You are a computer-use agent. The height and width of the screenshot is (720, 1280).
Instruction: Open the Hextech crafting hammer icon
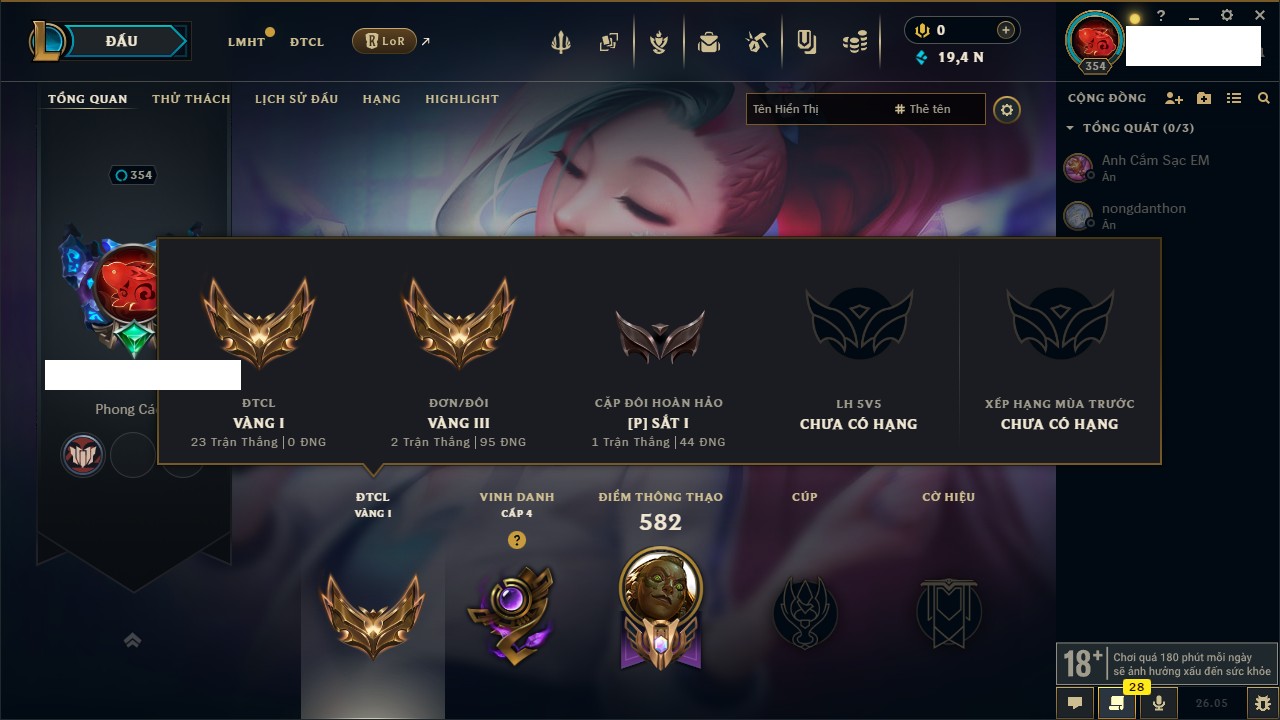[x=757, y=42]
